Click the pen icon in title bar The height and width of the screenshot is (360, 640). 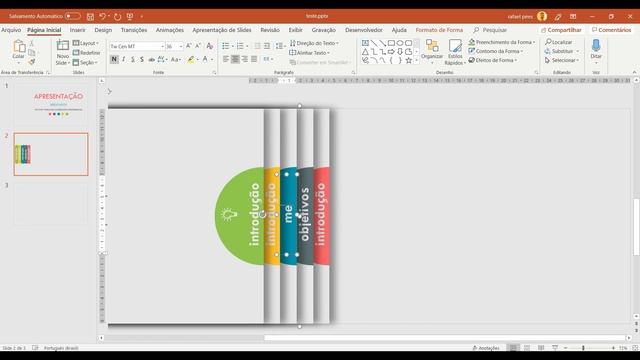pos(558,17)
